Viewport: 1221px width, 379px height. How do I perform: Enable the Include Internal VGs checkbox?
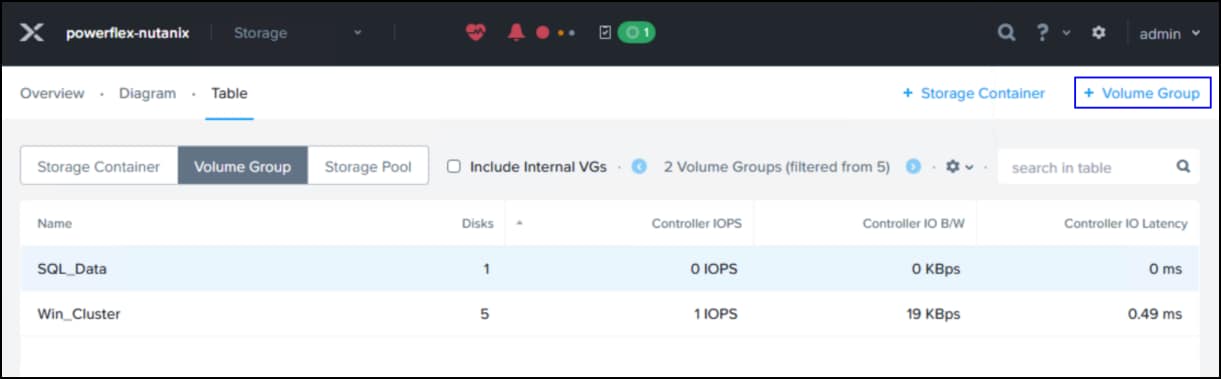454,167
